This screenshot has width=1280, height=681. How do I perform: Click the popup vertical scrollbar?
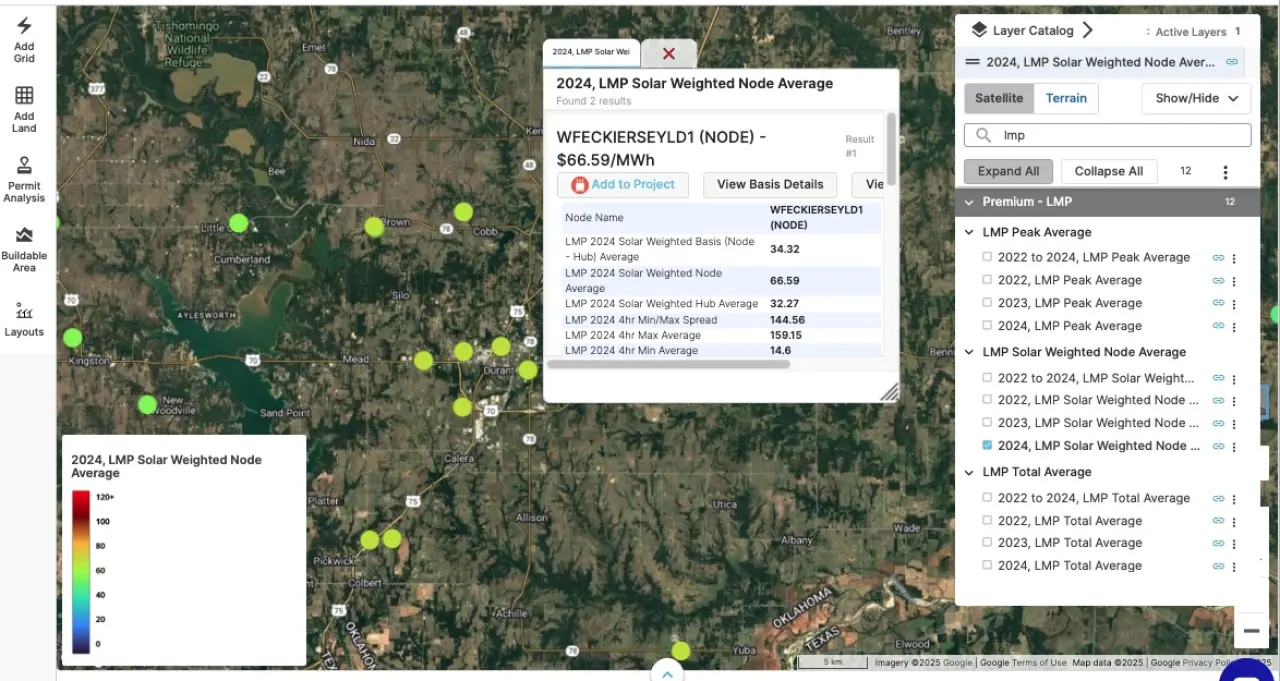[x=891, y=149]
